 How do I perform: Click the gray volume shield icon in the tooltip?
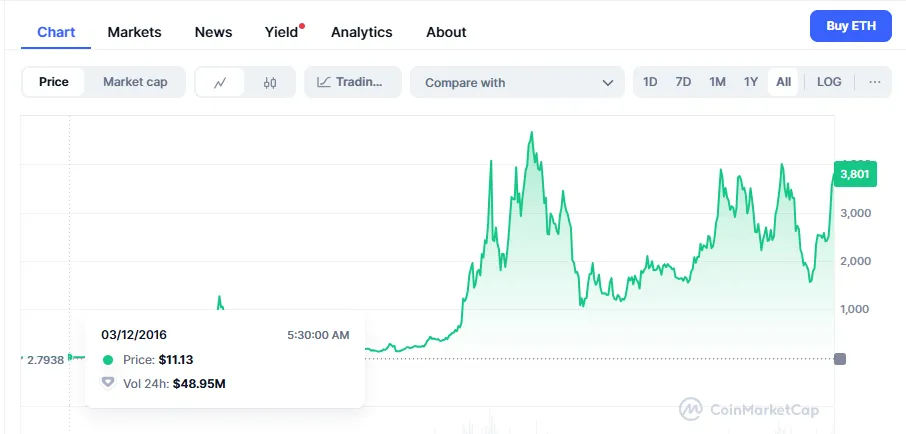[x=108, y=383]
